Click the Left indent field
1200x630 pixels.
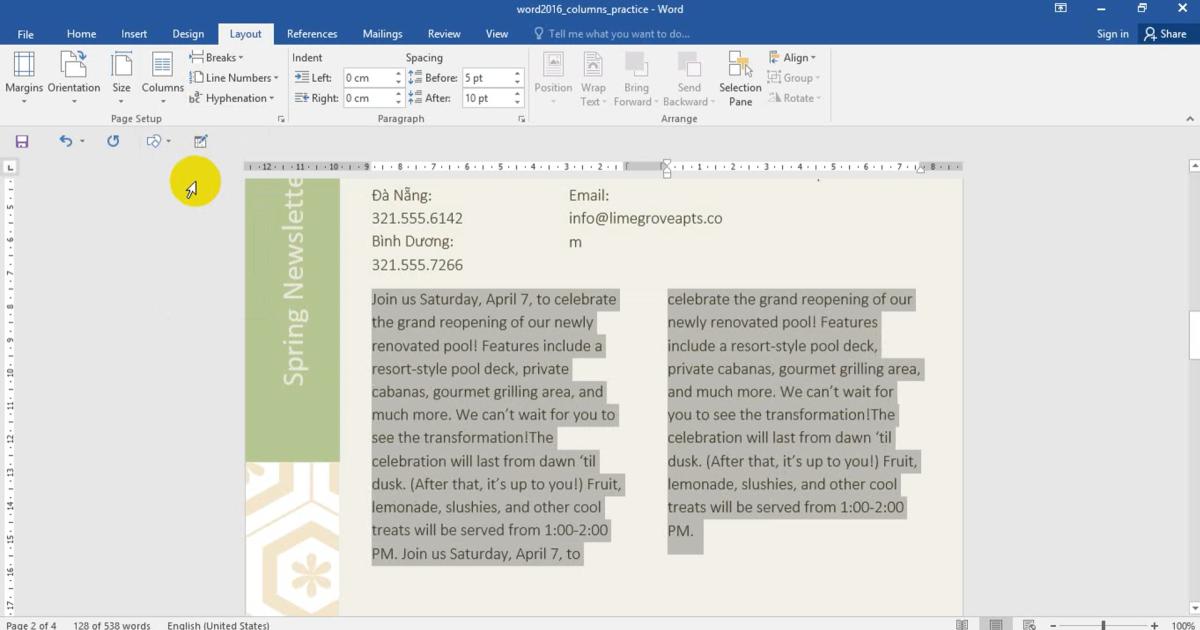[368, 78]
